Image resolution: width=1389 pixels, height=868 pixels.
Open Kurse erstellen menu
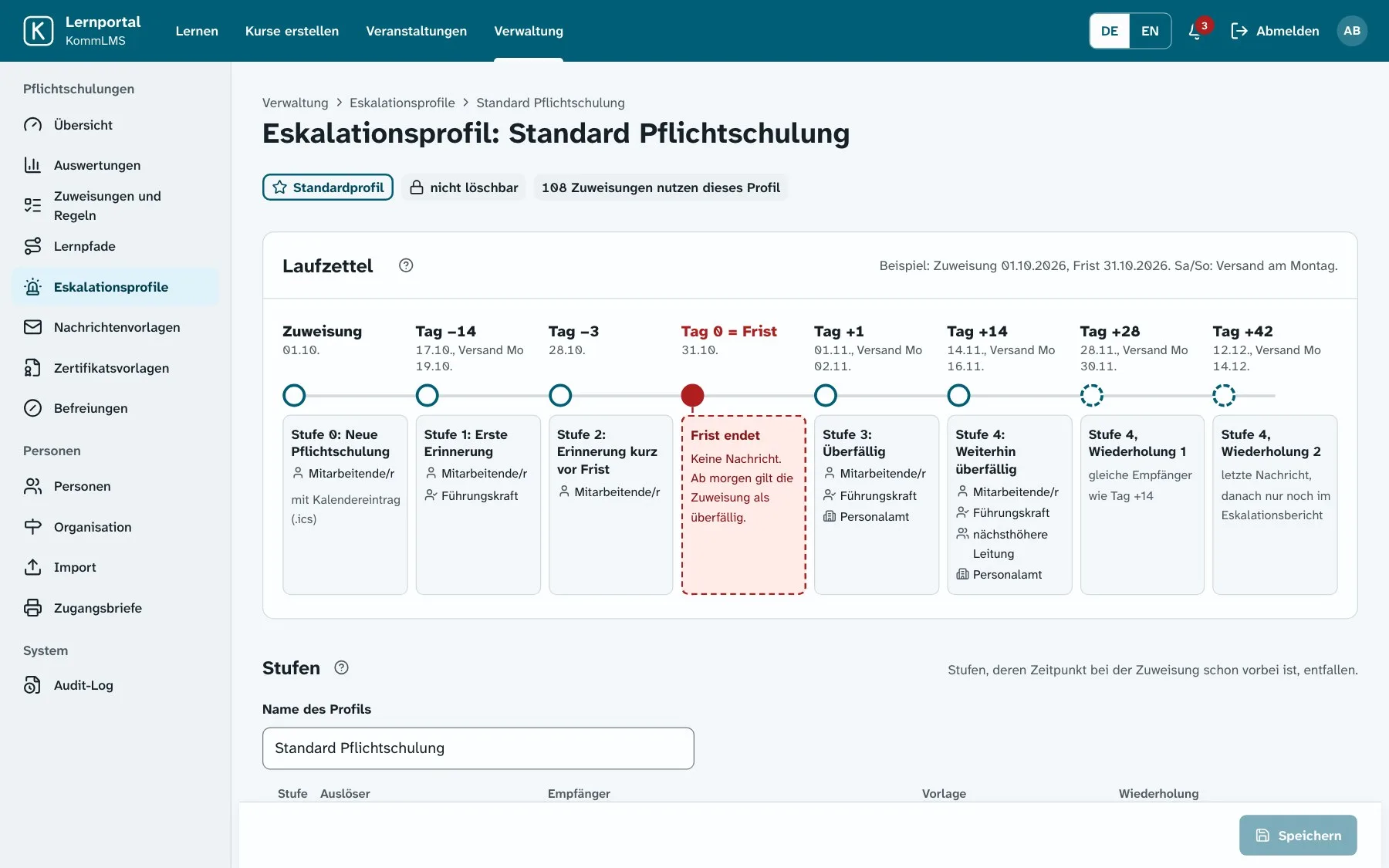(292, 31)
